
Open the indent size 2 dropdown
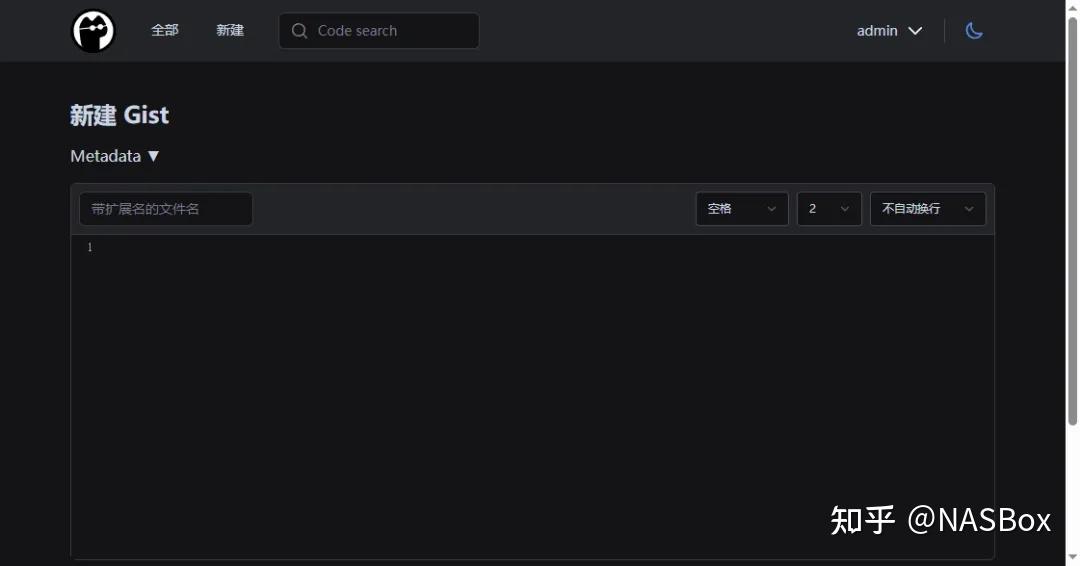tap(828, 209)
